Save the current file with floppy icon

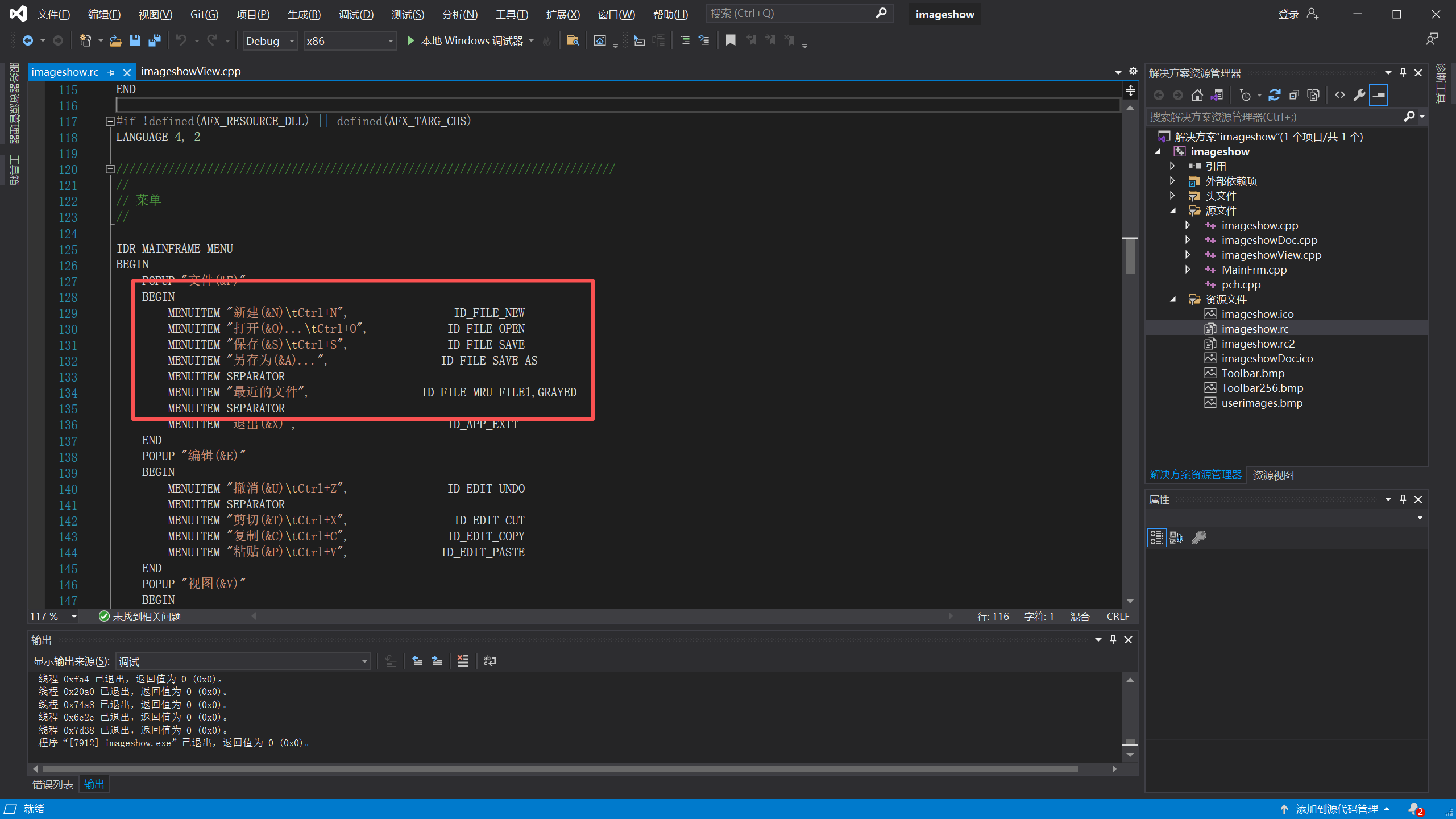pos(135,40)
